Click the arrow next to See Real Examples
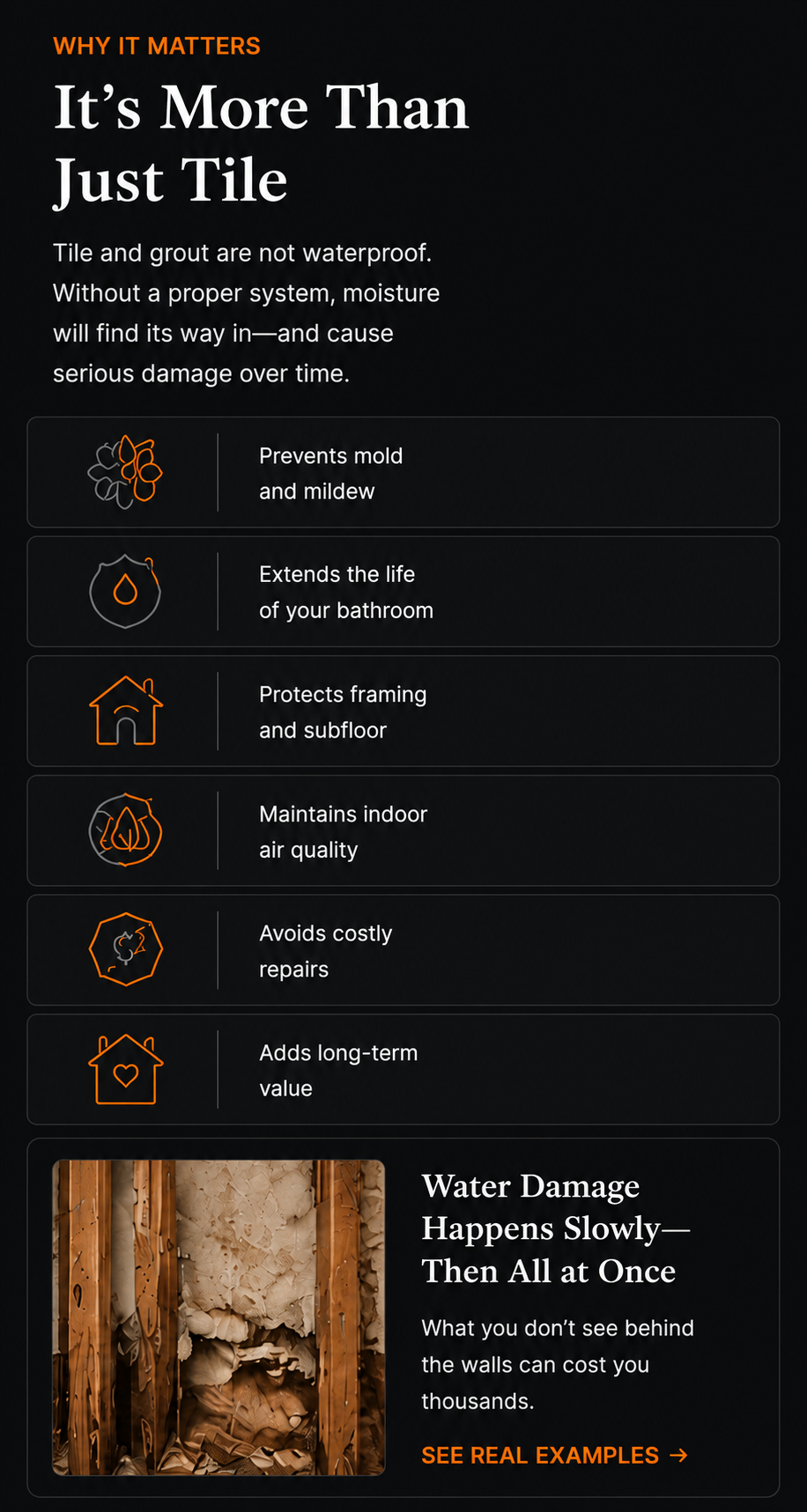 (x=678, y=1456)
